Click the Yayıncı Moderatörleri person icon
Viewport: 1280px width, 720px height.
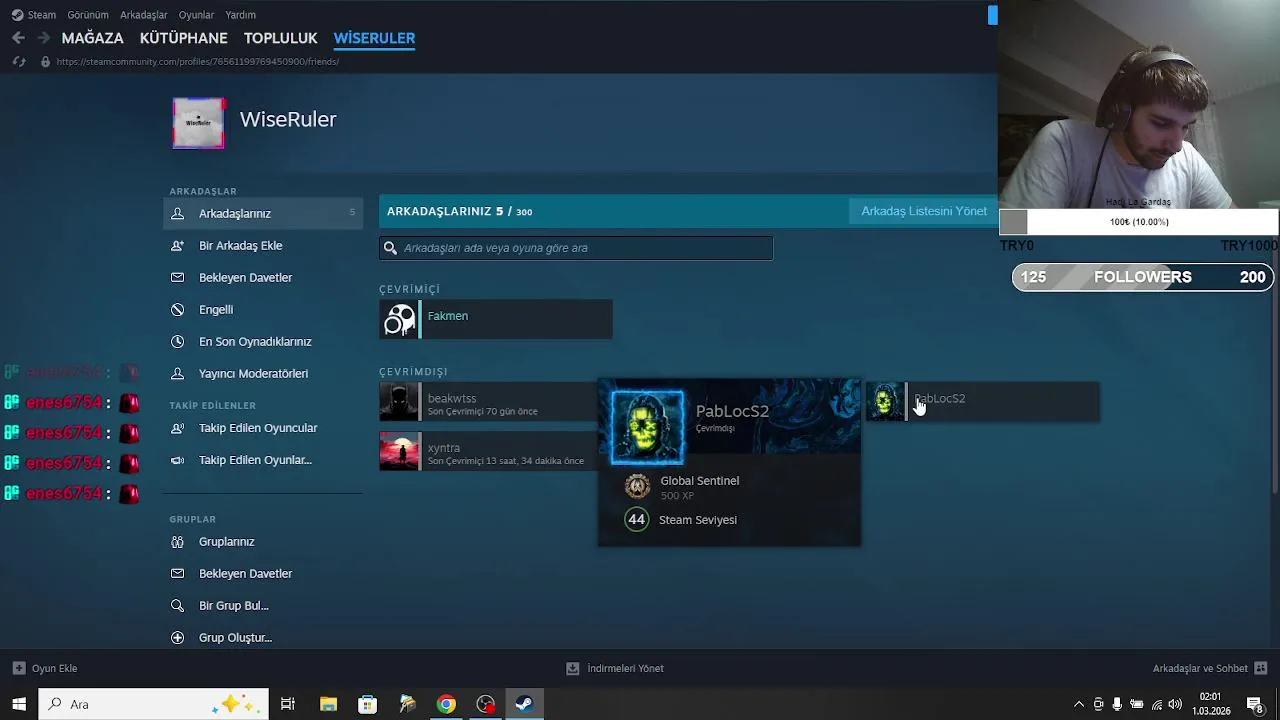coord(177,373)
